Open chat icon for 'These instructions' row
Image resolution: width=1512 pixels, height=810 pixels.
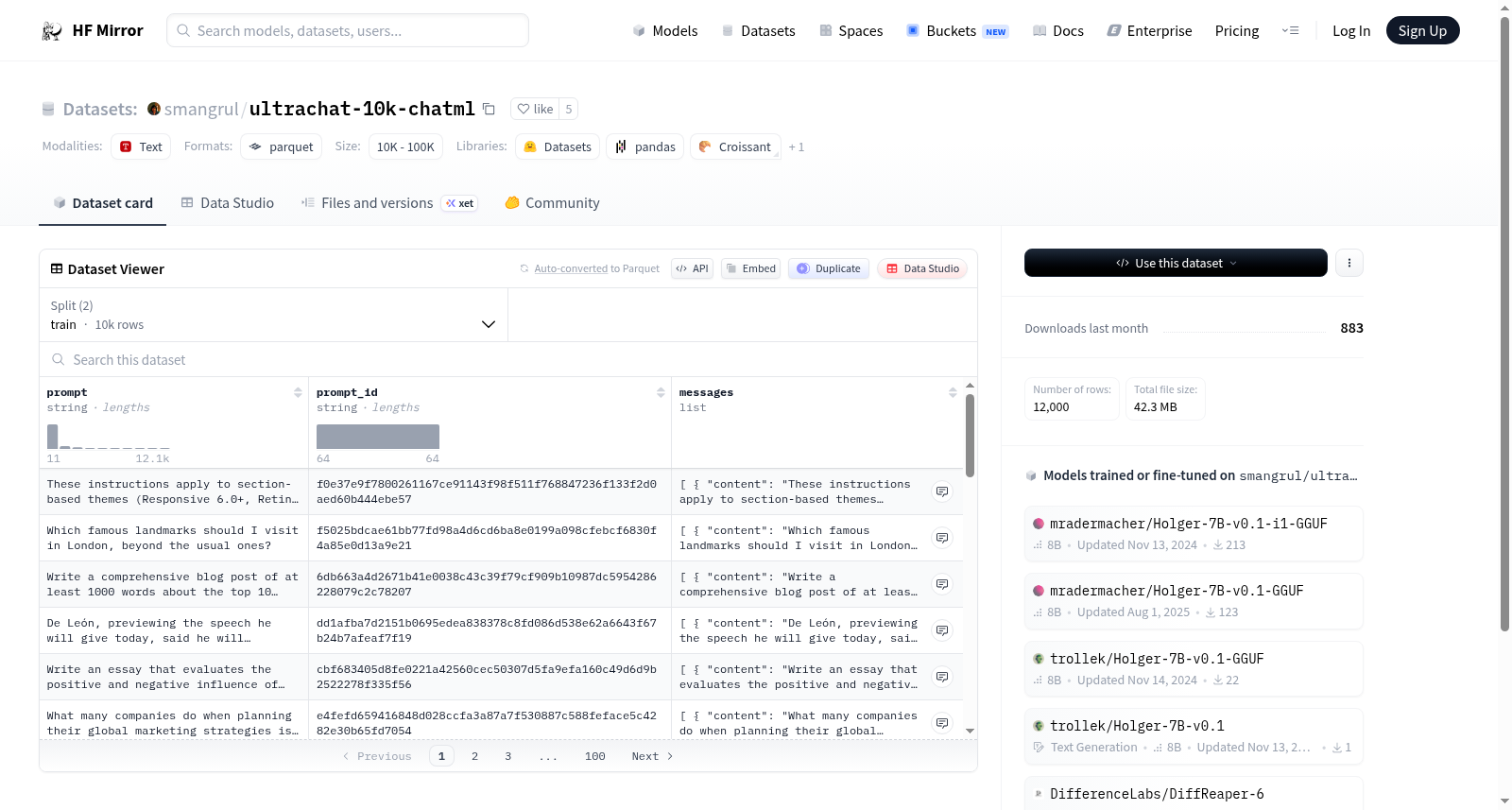(942, 491)
